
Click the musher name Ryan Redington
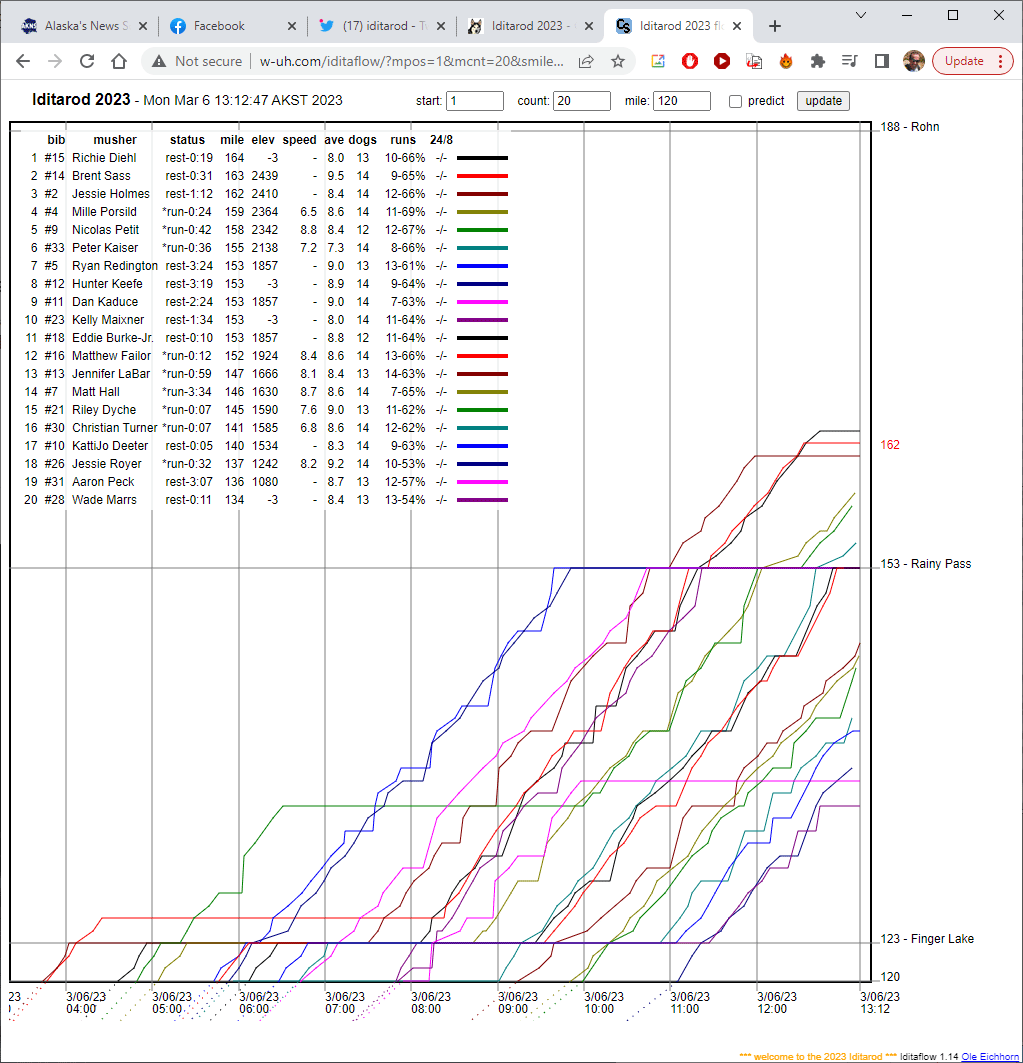click(x=115, y=266)
